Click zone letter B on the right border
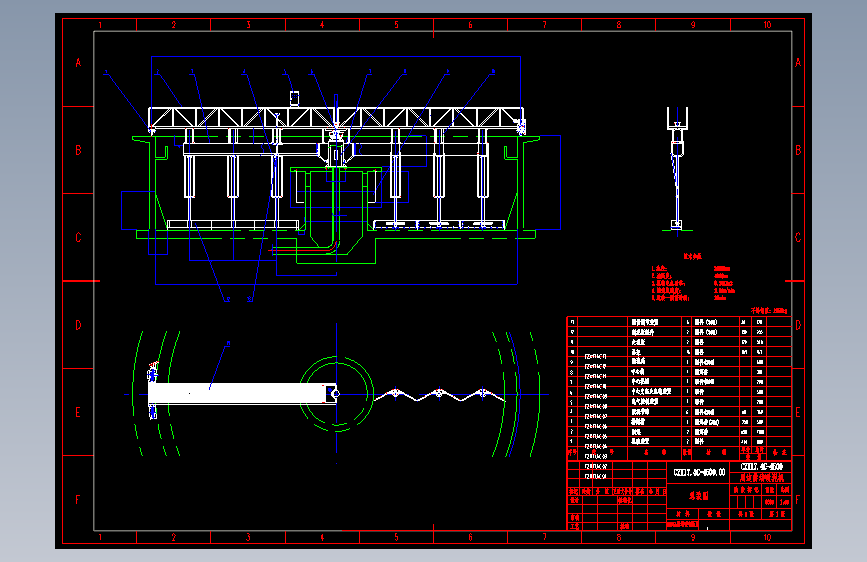The image size is (867, 562). click(798, 150)
